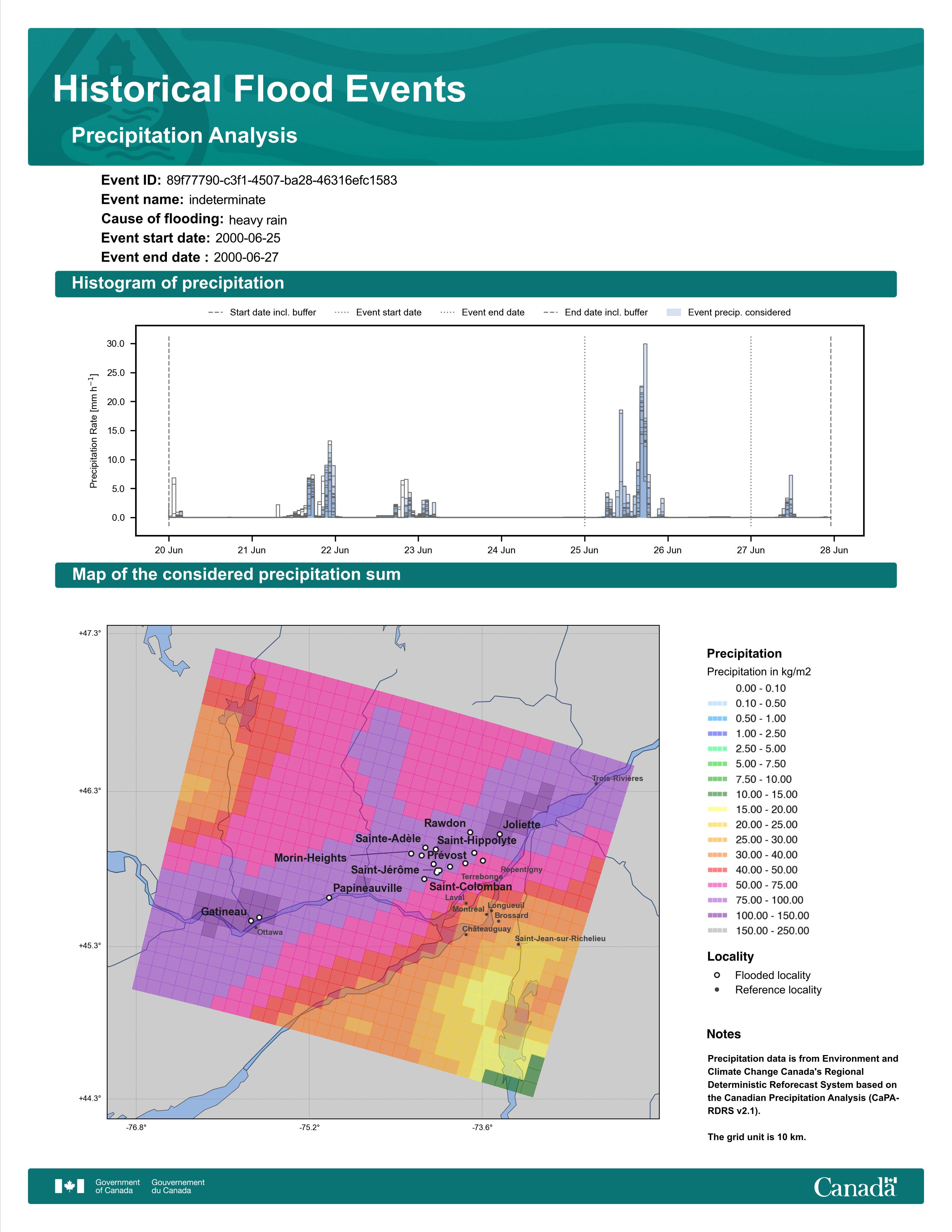This screenshot has width=952, height=1232.
Task: Click the Historical Flood Events title
Action: pyautogui.click(x=259, y=89)
